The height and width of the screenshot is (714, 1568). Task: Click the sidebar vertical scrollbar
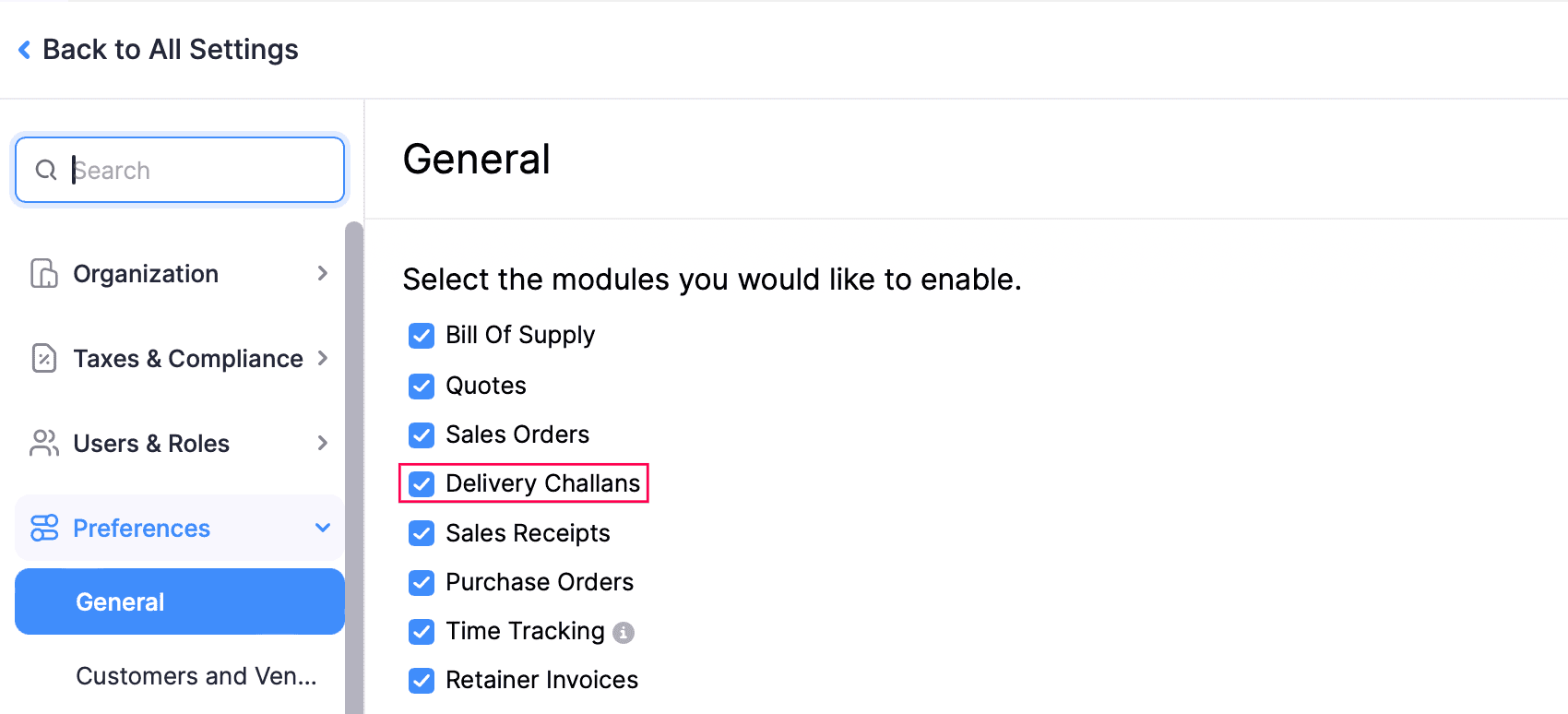pyautogui.click(x=353, y=461)
